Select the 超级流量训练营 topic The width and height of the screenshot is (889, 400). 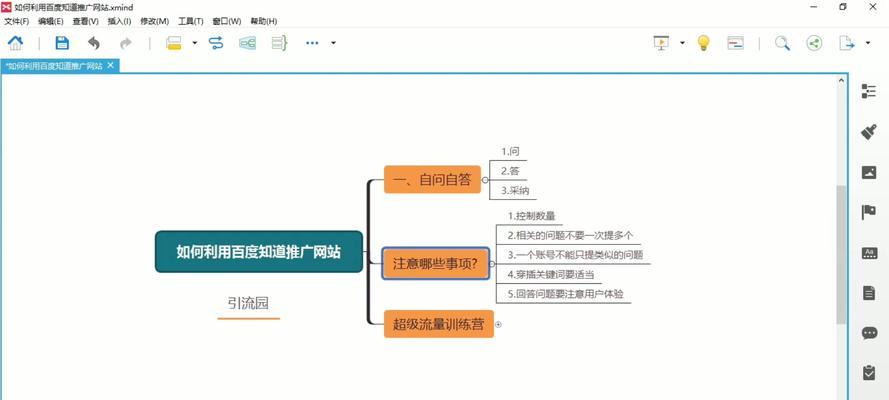438,324
